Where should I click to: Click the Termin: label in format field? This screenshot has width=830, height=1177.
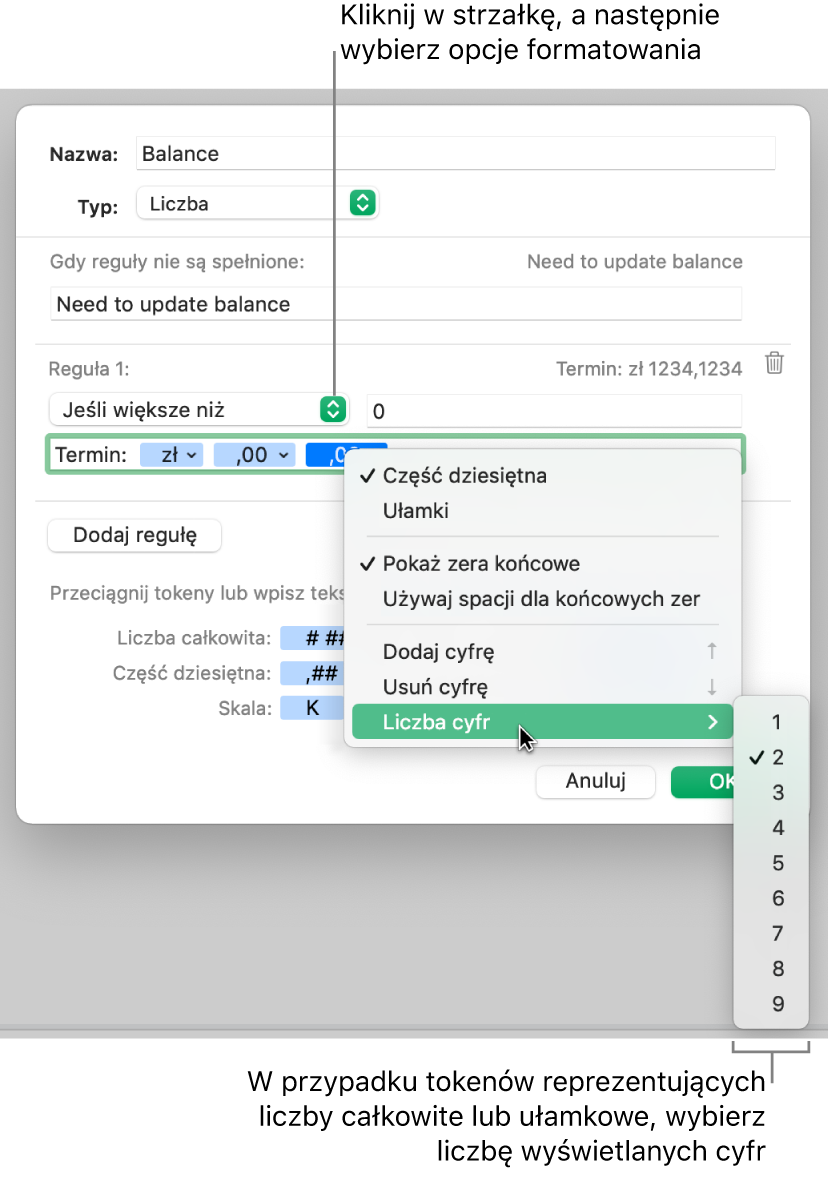point(91,455)
